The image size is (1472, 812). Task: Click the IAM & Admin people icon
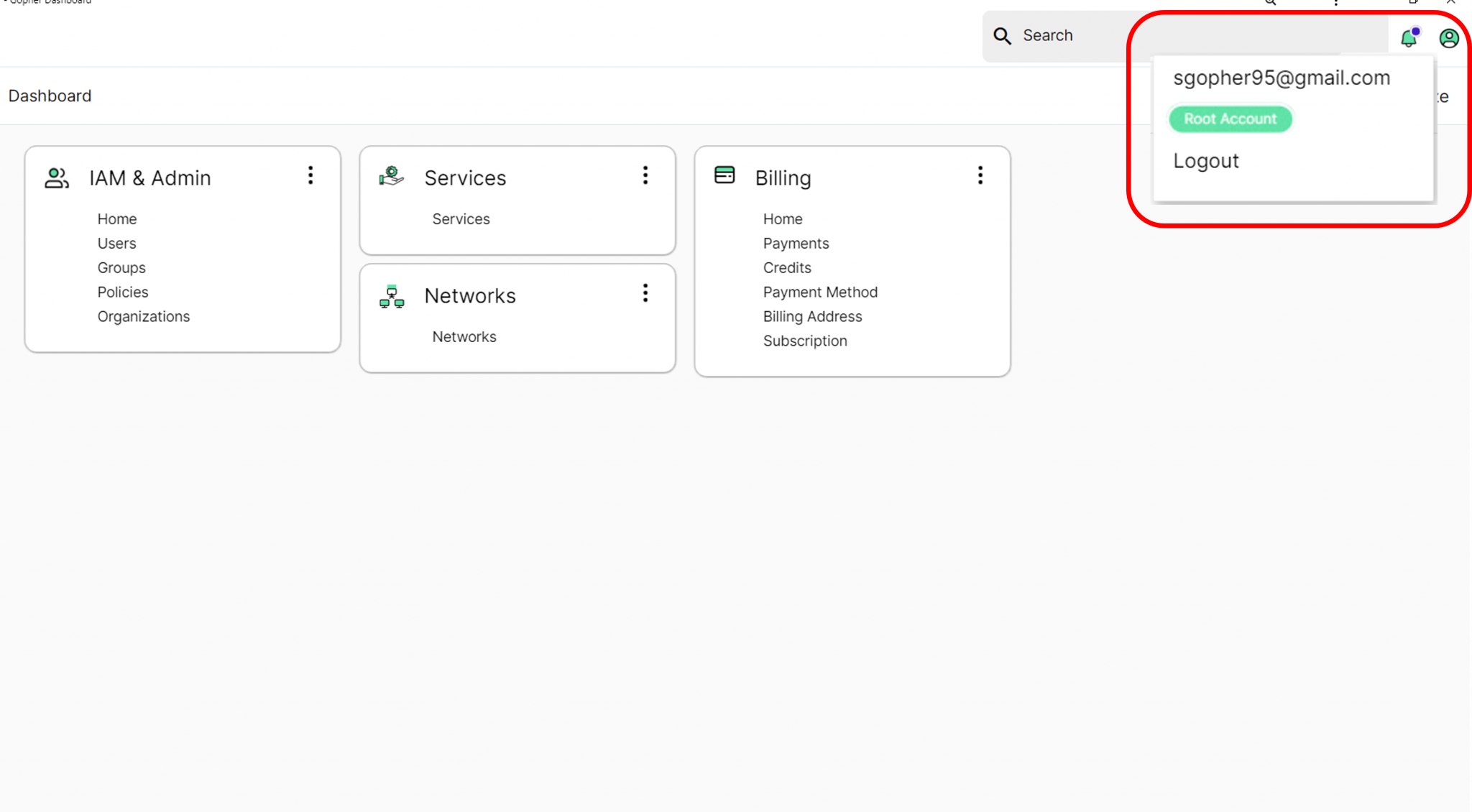pyautogui.click(x=57, y=177)
